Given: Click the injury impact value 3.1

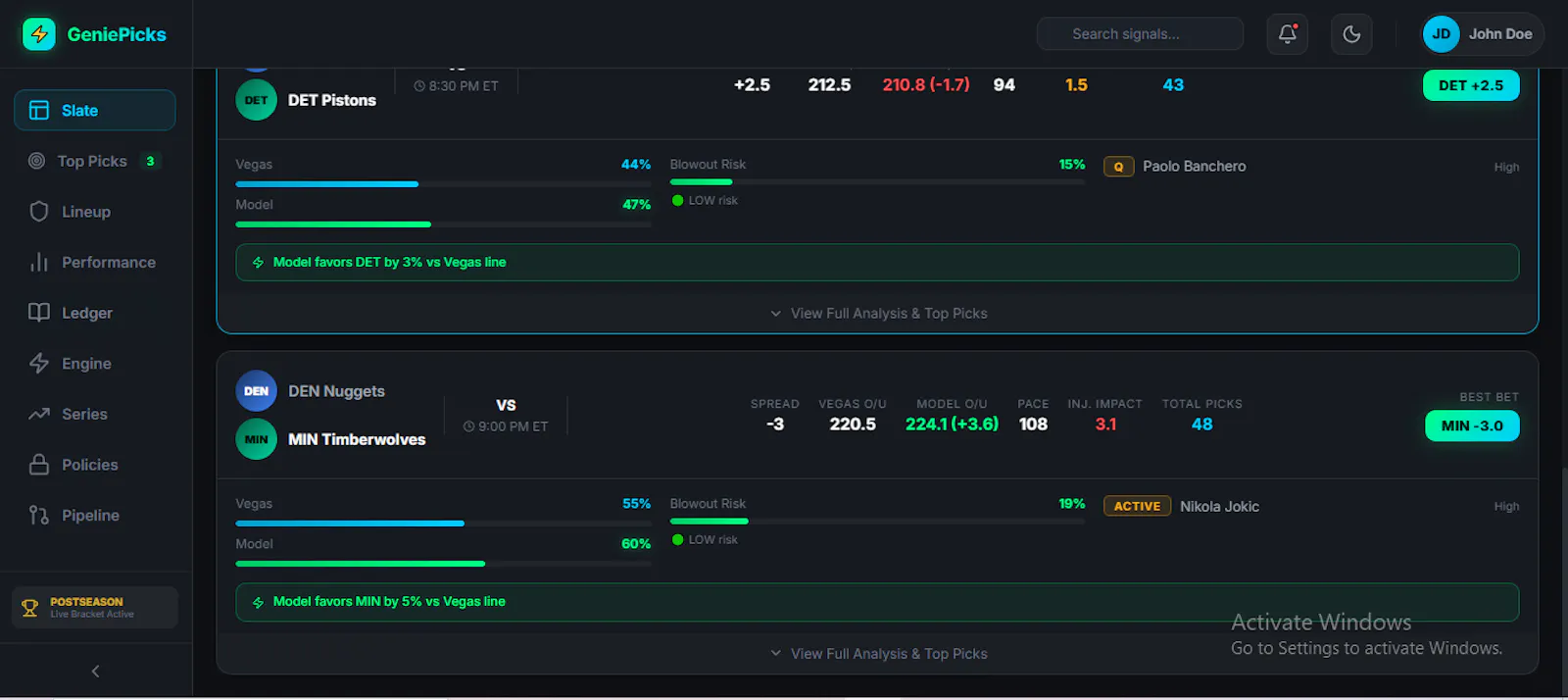Looking at the screenshot, I should pos(1105,425).
